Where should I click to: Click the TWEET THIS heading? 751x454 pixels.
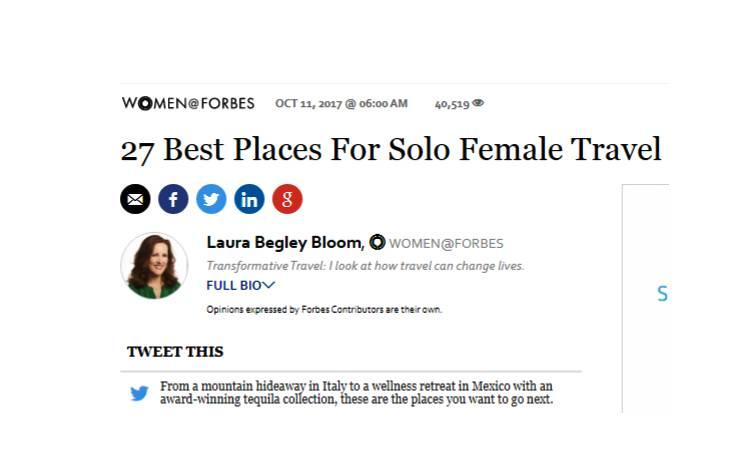[x=175, y=352]
